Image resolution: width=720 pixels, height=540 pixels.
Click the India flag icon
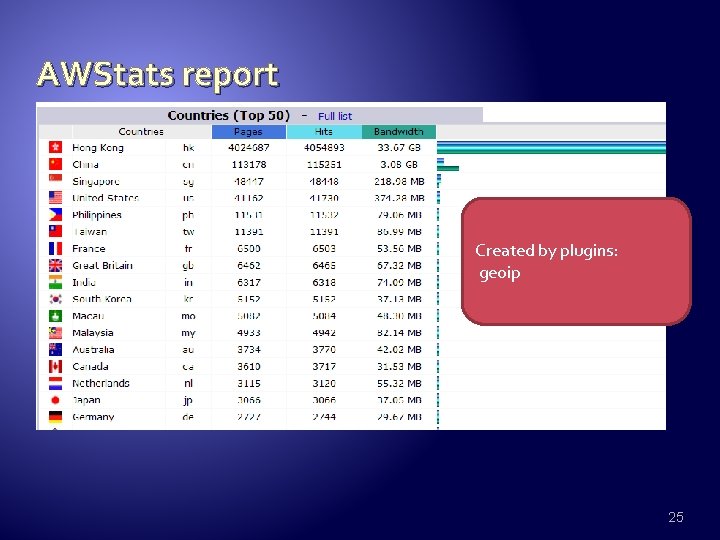tap(56, 282)
